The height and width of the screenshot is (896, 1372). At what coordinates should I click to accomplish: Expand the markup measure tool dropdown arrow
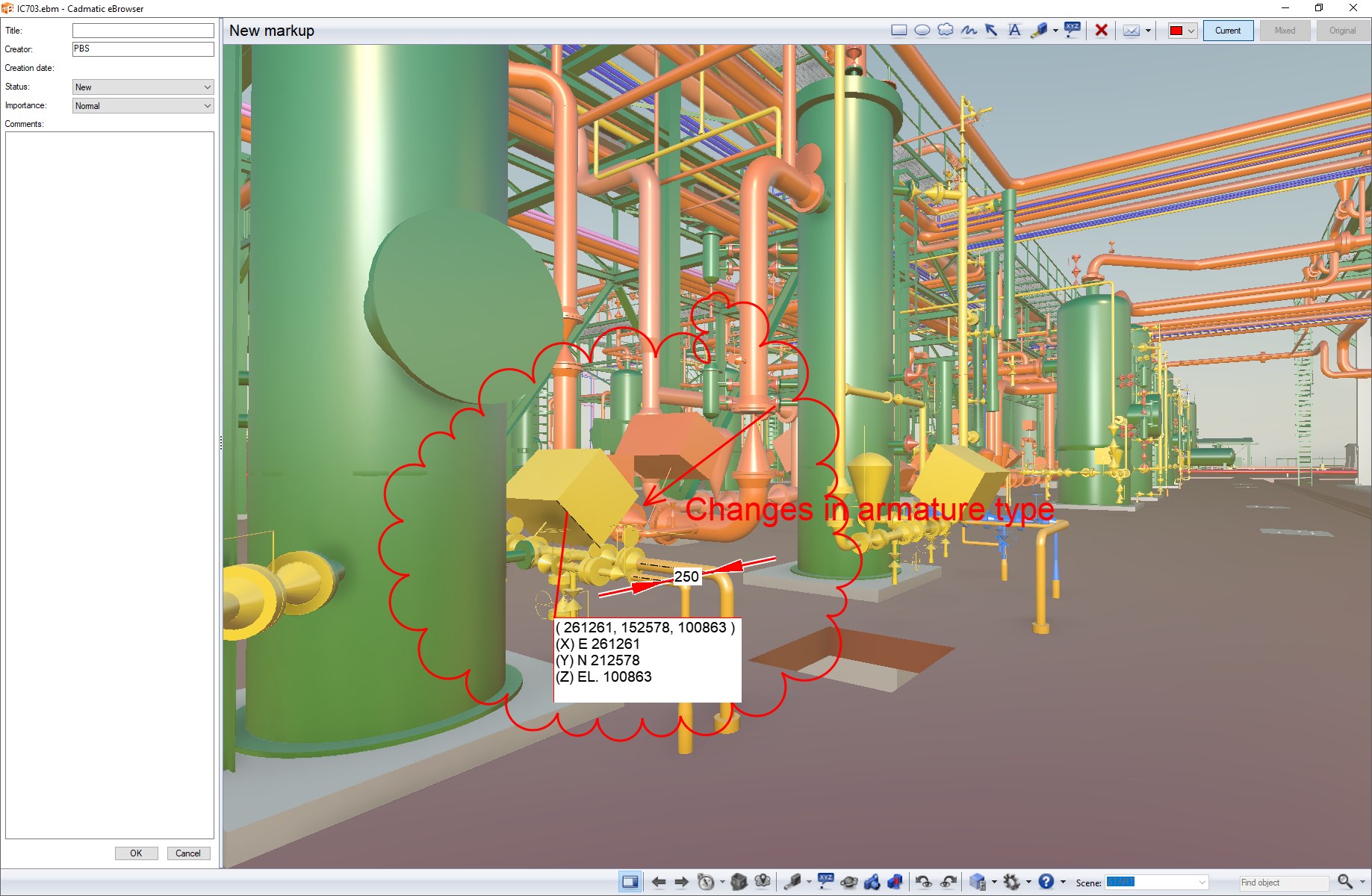point(1055,31)
